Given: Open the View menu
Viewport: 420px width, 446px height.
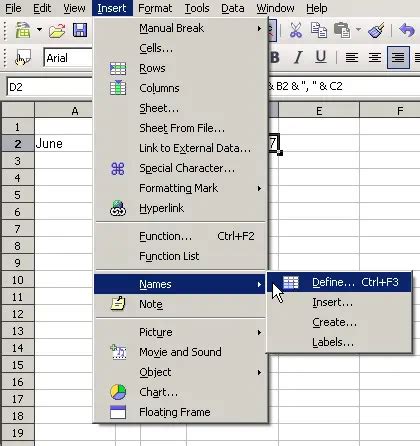Looking at the screenshot, I should tap(74, 8).
